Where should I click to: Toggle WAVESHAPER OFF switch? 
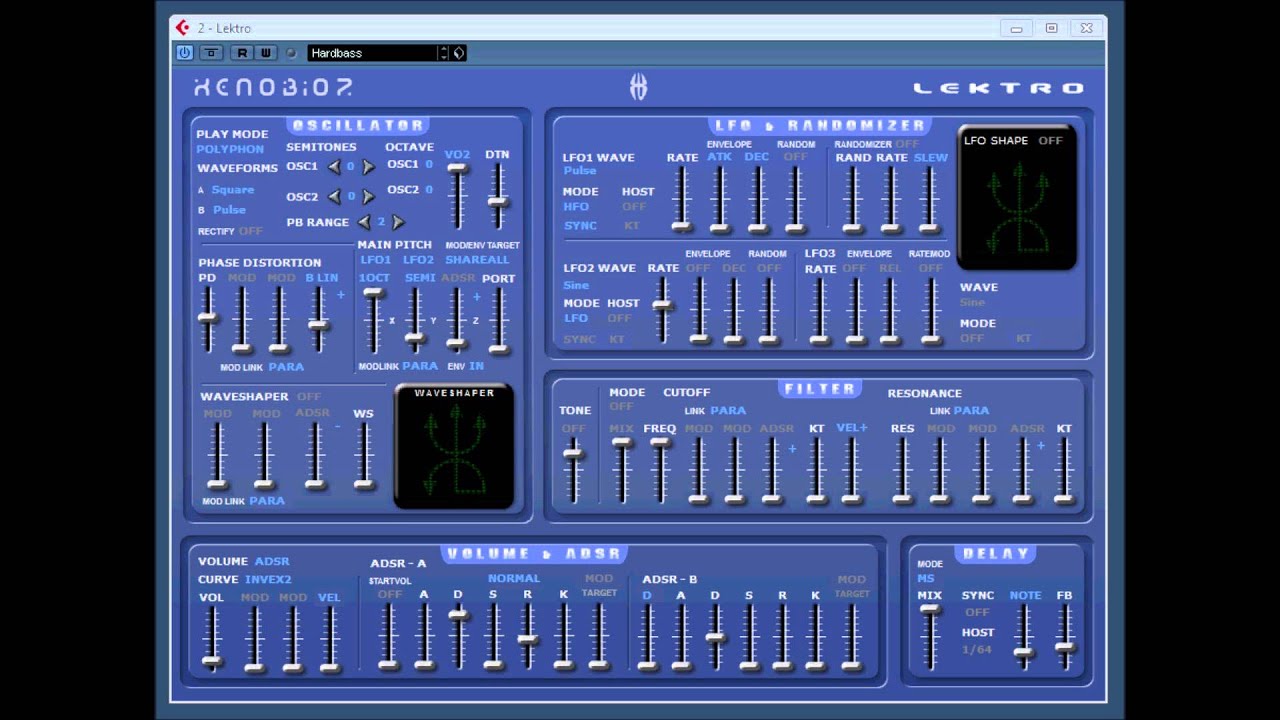pos(308,397)
